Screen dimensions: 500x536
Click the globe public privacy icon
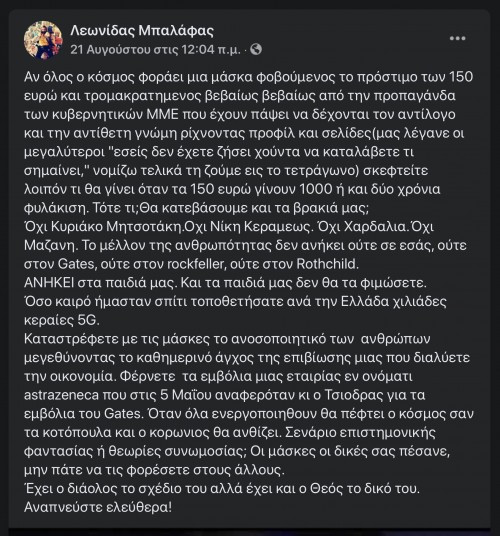pos(256,50)
